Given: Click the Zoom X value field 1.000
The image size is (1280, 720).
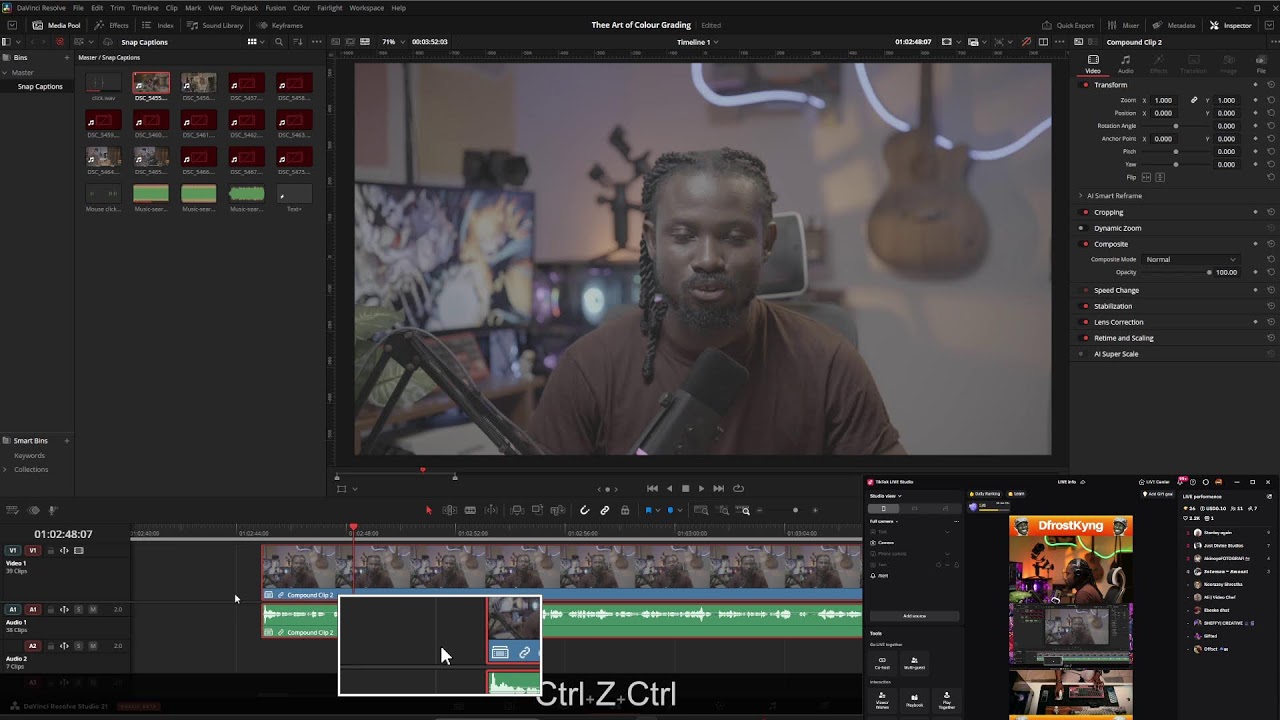Looking at the screenshot, I should [x=1164, y=100].
